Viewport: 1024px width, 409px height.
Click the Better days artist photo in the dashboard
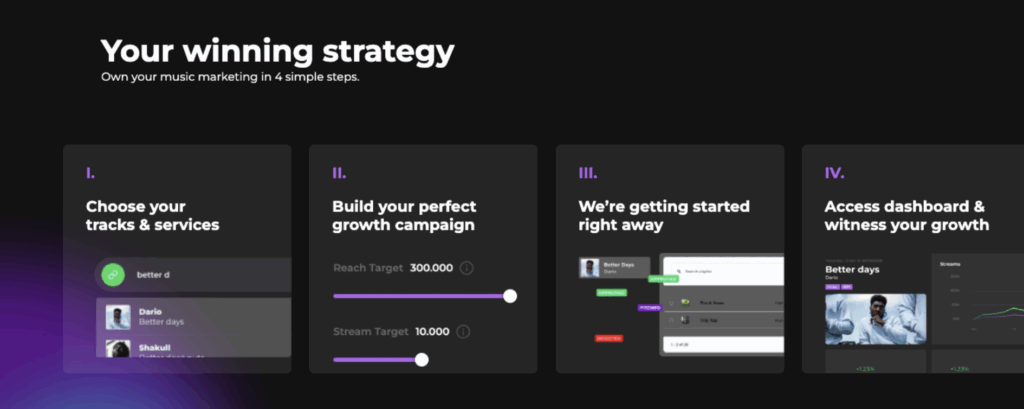pyautogui.click(x=875, y=319)
